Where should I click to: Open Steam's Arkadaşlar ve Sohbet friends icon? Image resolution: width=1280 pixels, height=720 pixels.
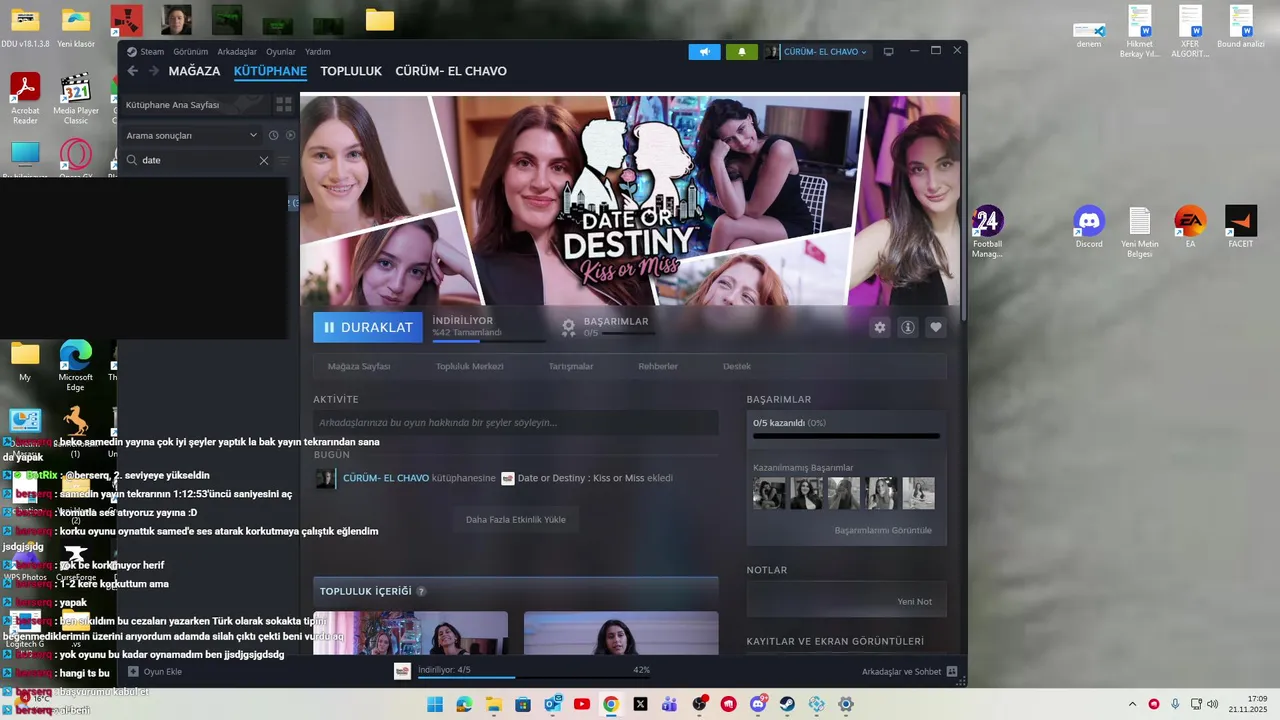point(952,672)
